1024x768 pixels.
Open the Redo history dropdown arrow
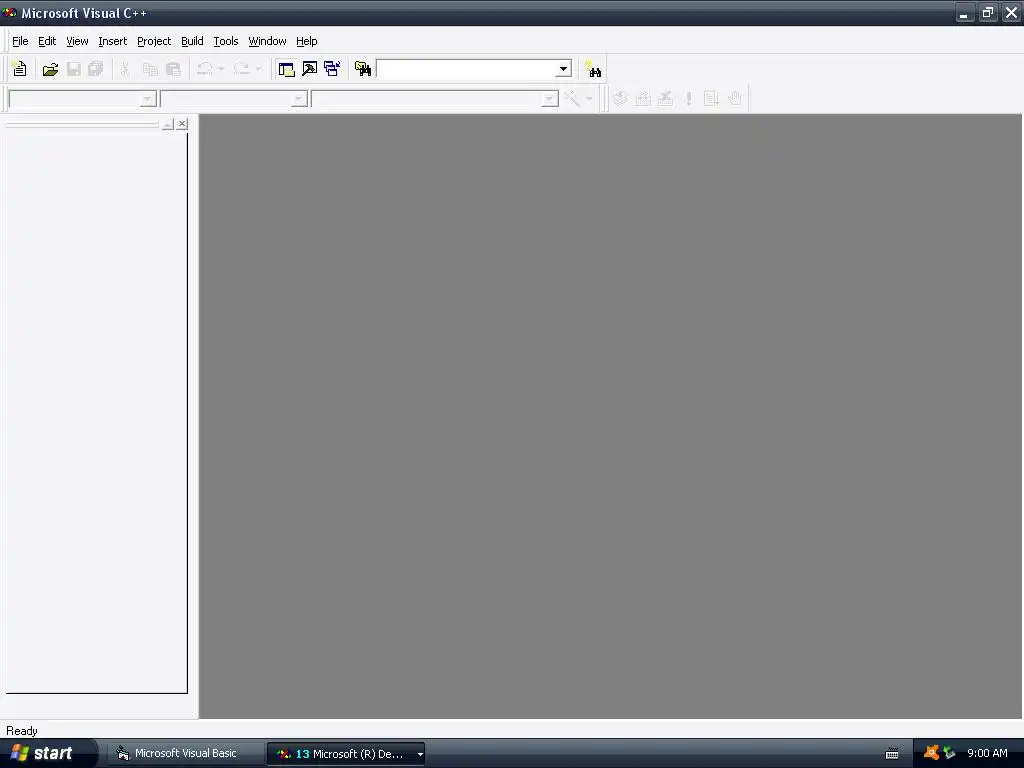(x=258, y=69)
